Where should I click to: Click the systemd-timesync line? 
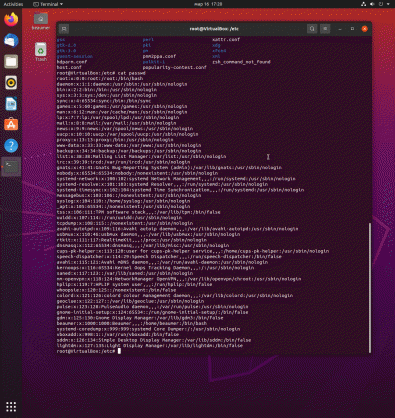(180, 190)
